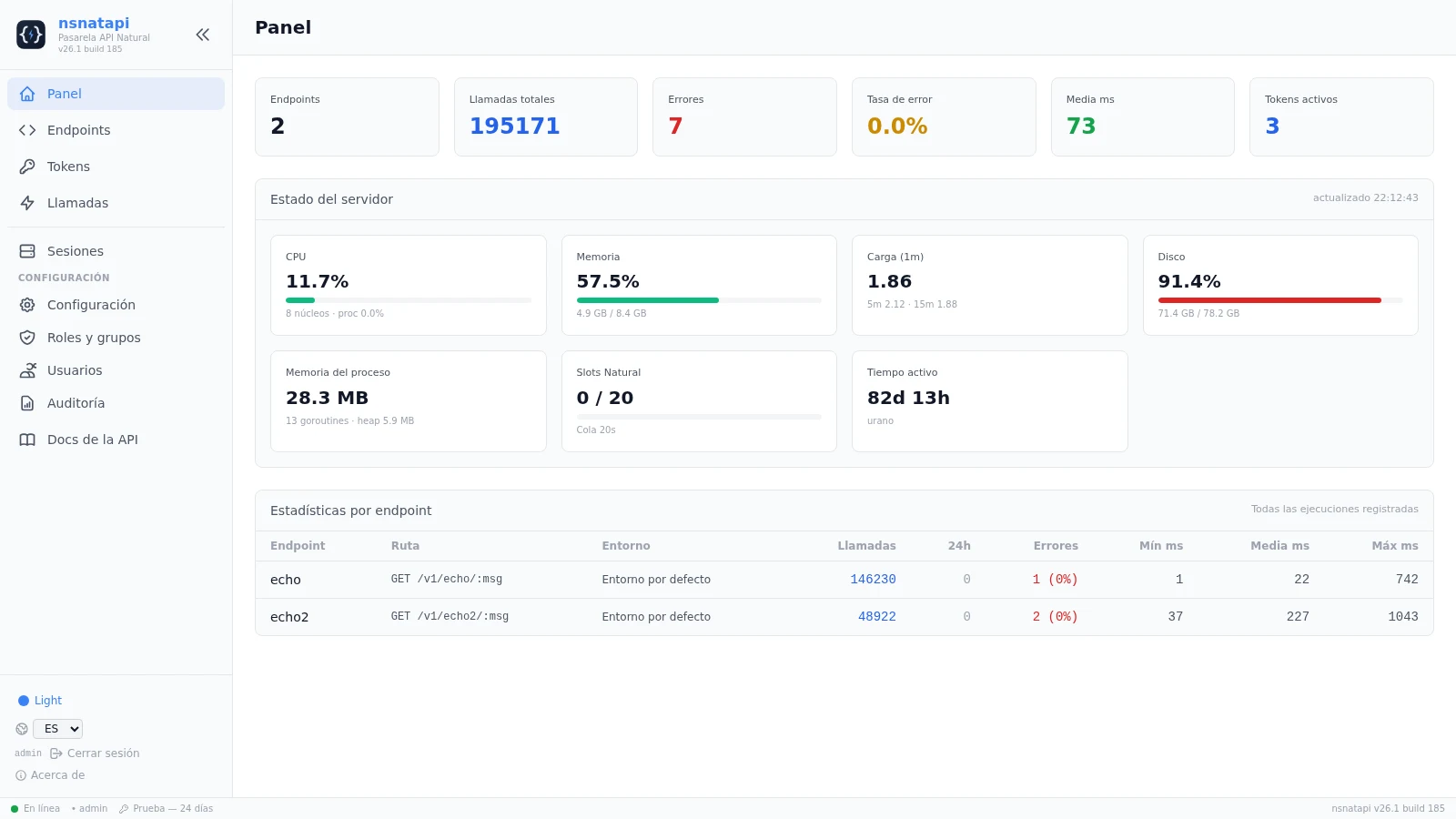Toggle the Light theme switch
This screenshot has width=1456, height=819.
coord(40,701)
